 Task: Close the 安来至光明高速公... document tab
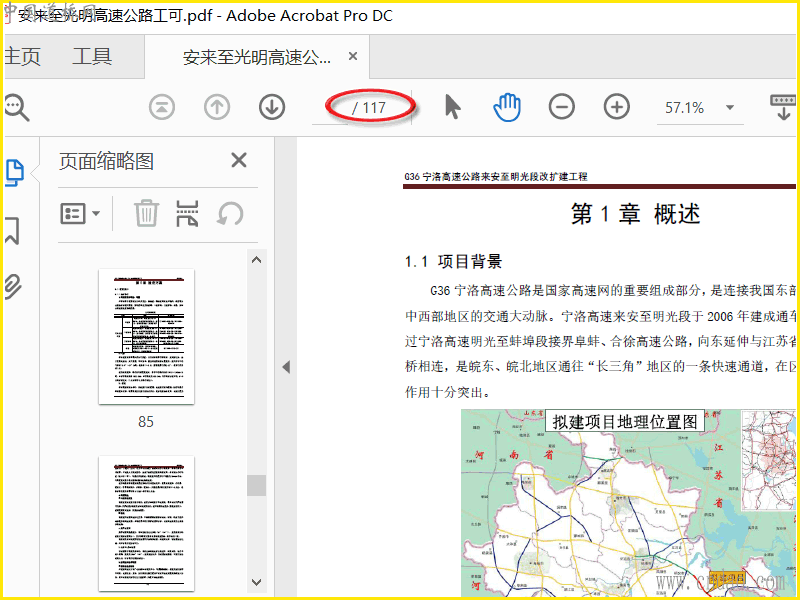point(353,56)
